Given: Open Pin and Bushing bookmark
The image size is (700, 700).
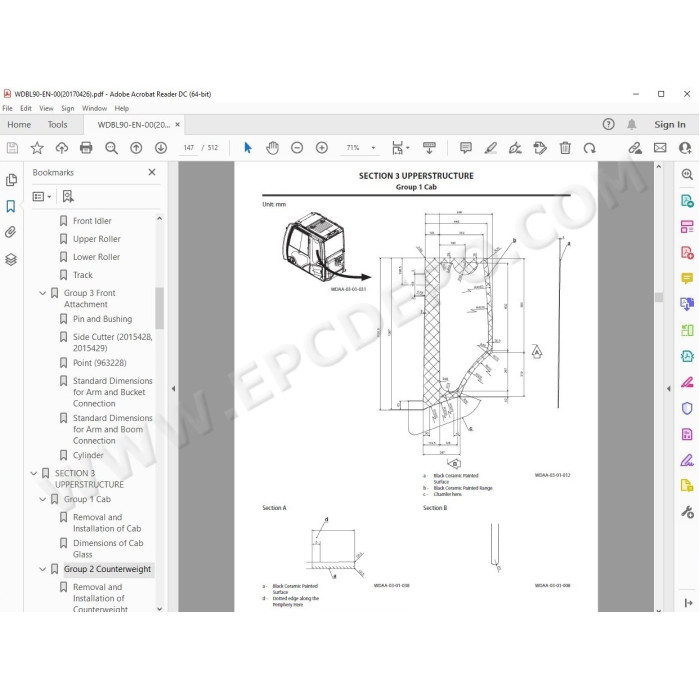Looking at the screenshot, I should (102, 319).
